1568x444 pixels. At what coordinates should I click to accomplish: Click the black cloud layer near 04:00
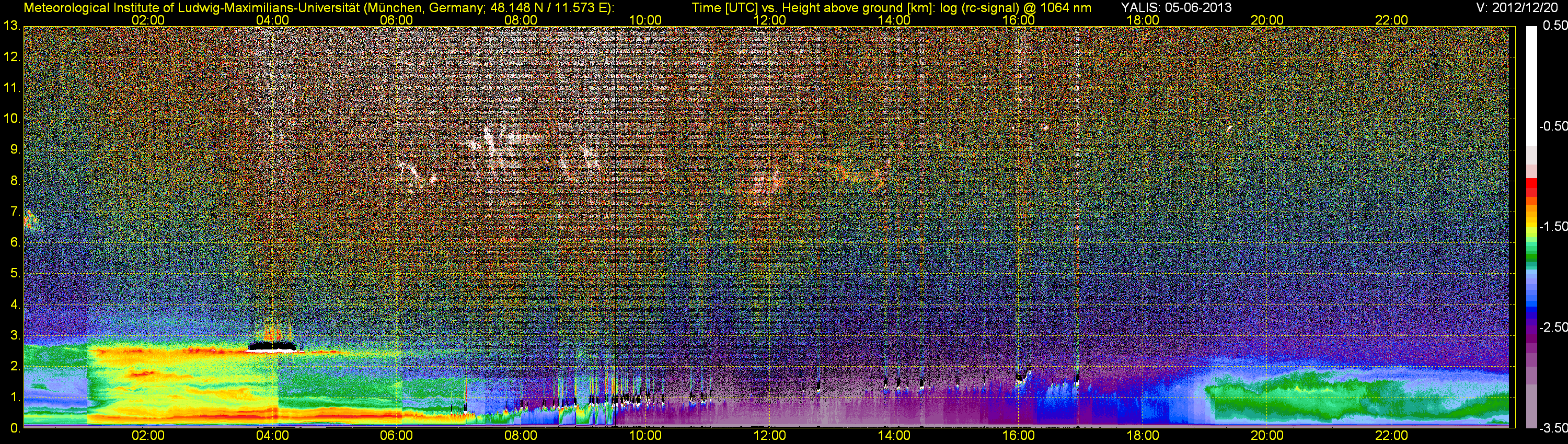click(x=272, y=347)
